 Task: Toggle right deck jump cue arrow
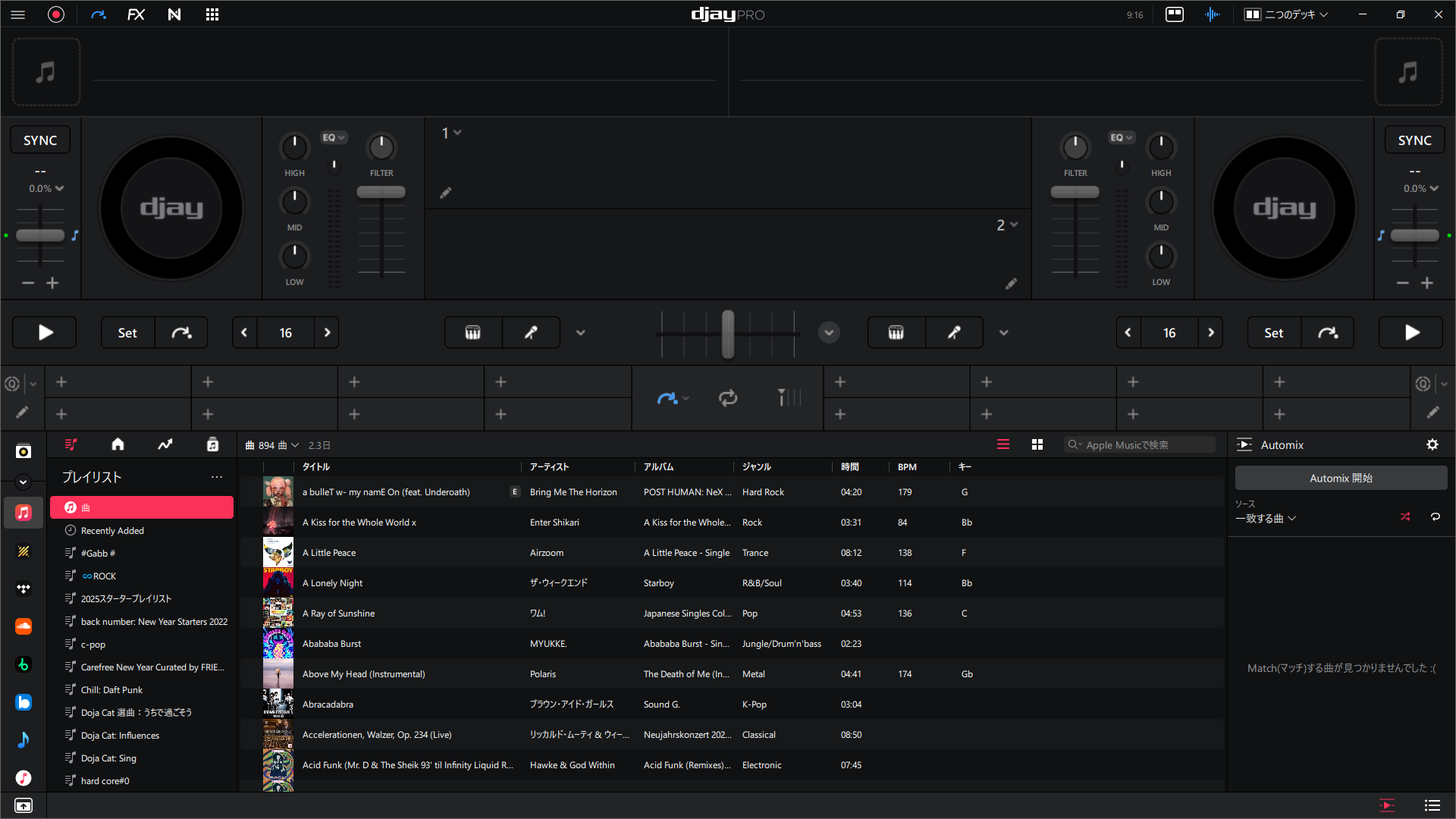tap(1328, 332)
